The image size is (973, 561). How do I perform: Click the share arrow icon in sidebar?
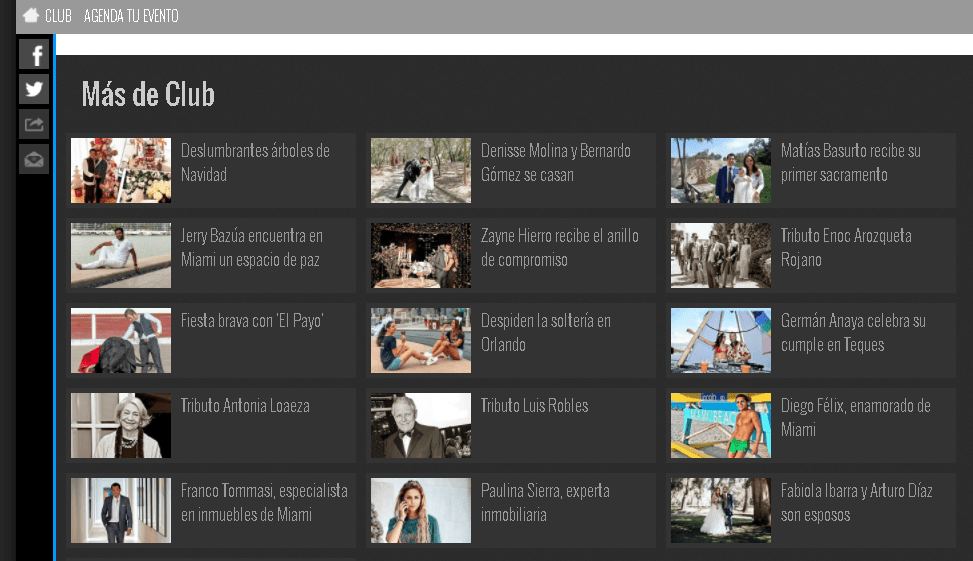click(x=34, y=124)
